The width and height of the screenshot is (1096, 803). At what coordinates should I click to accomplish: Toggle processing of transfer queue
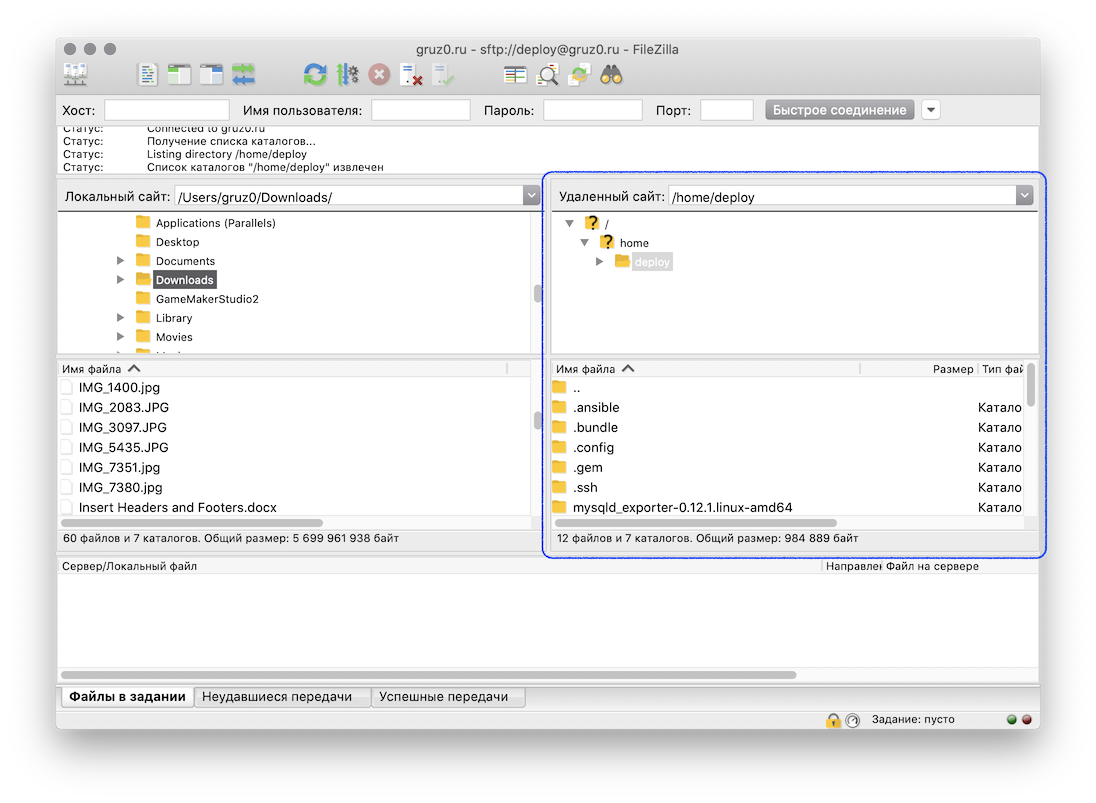347,74
